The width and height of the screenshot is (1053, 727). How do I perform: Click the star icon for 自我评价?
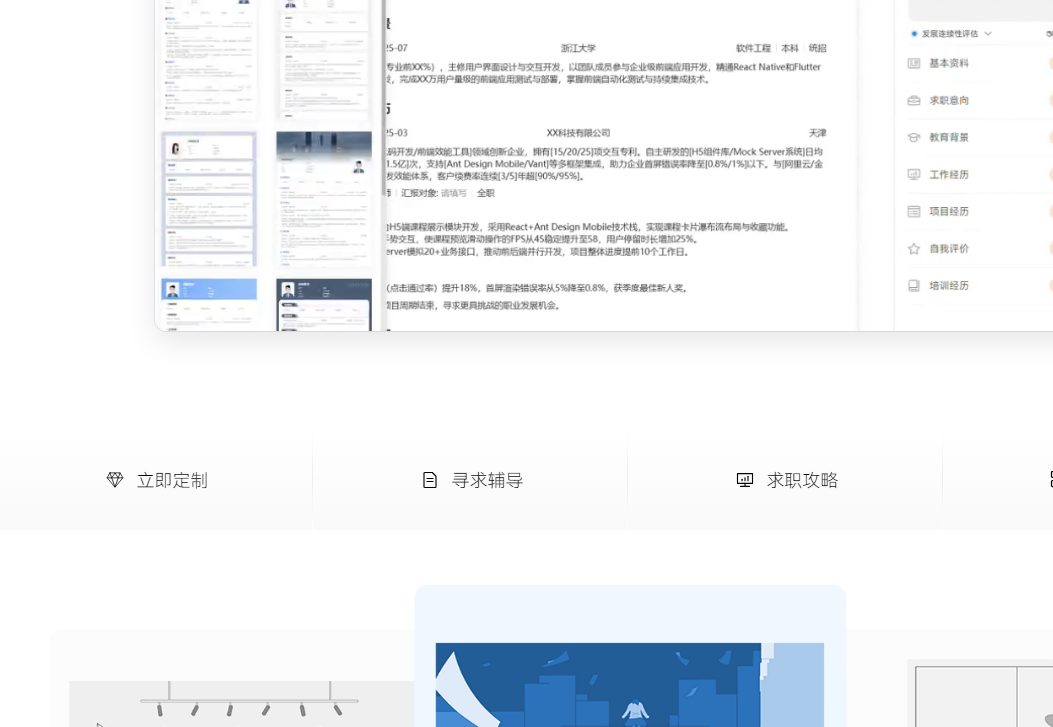(913, 248)
